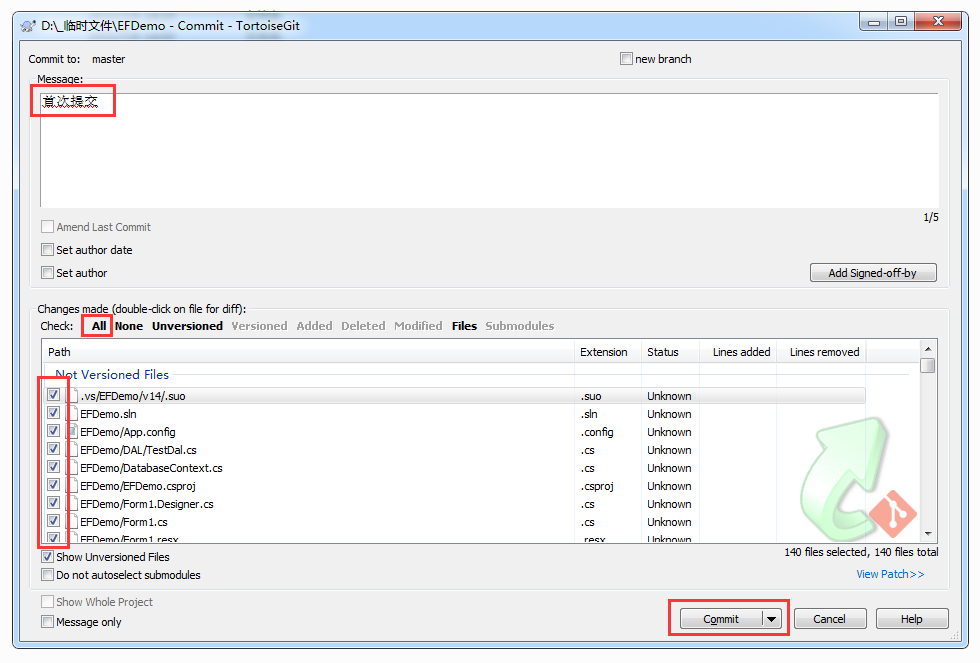Click the TortoiseGit title bar icon
This screenshot has width=980, height=663.
(28, 26)
